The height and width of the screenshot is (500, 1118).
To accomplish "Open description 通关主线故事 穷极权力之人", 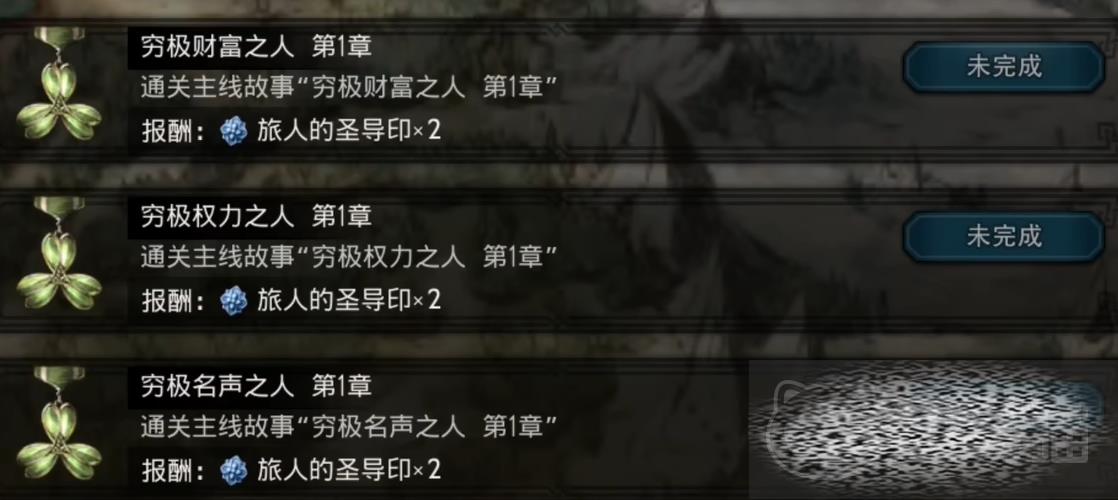I will (349, 257).
